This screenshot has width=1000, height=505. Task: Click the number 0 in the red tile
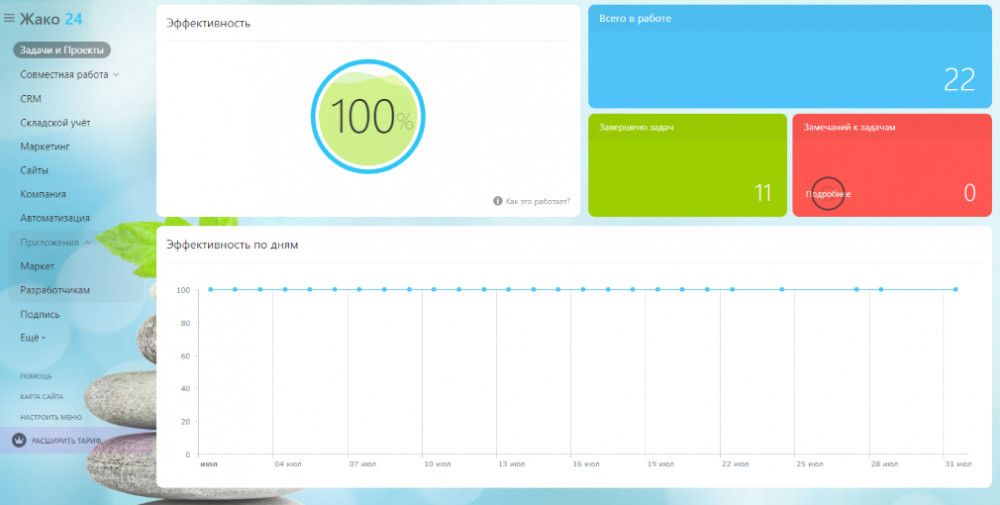tap(969, 193)
